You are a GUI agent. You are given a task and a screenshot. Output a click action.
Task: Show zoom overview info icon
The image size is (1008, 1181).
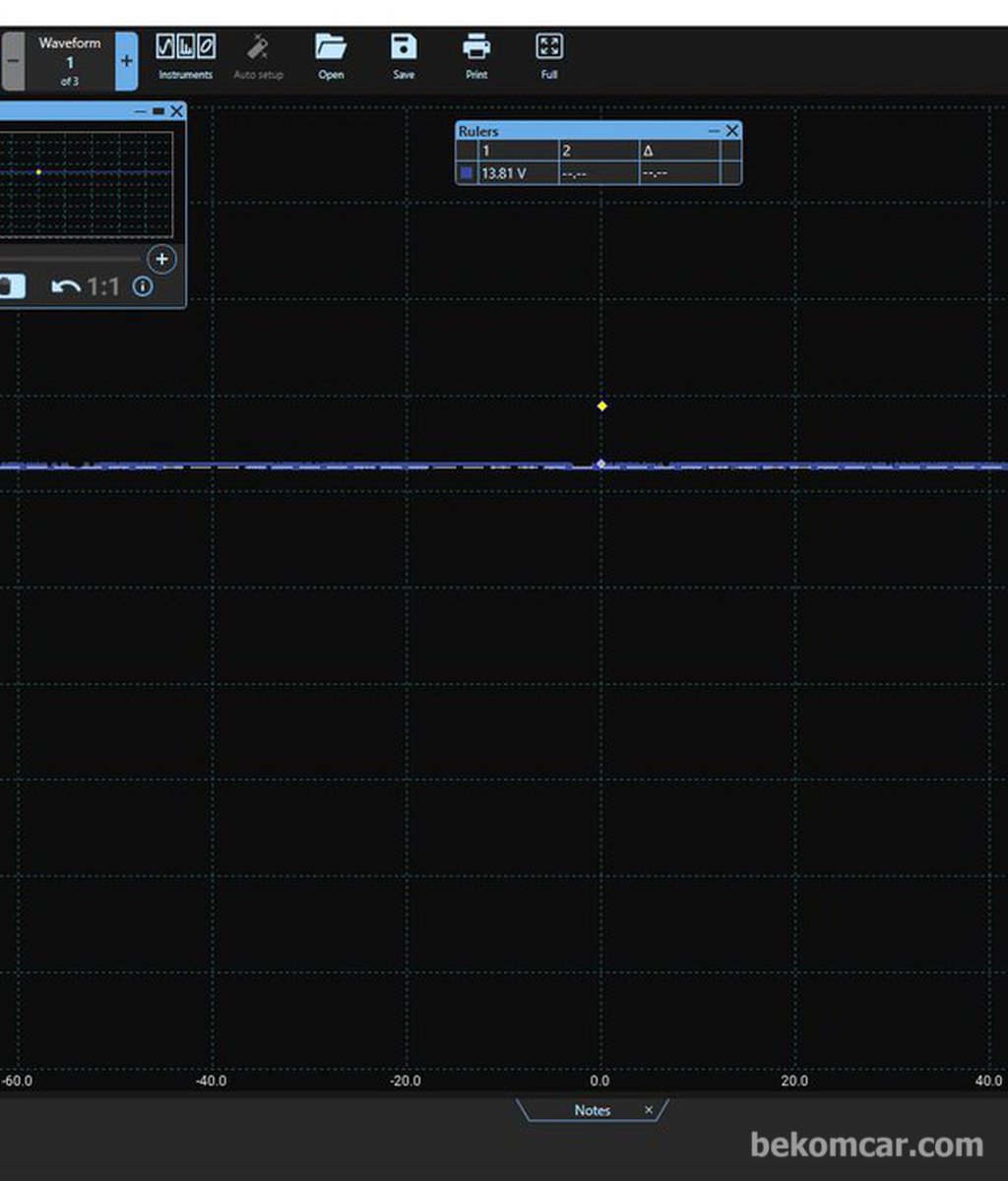(x=143, y=287)
